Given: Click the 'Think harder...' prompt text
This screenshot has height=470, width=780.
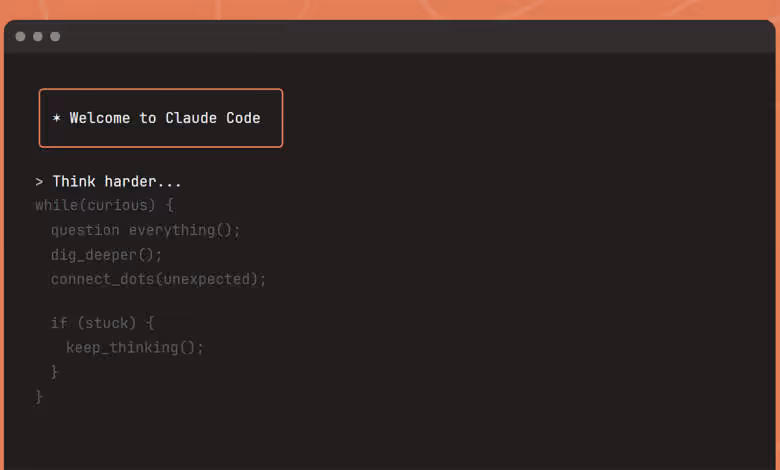Looking at the screenshot, I should [117, 182].
